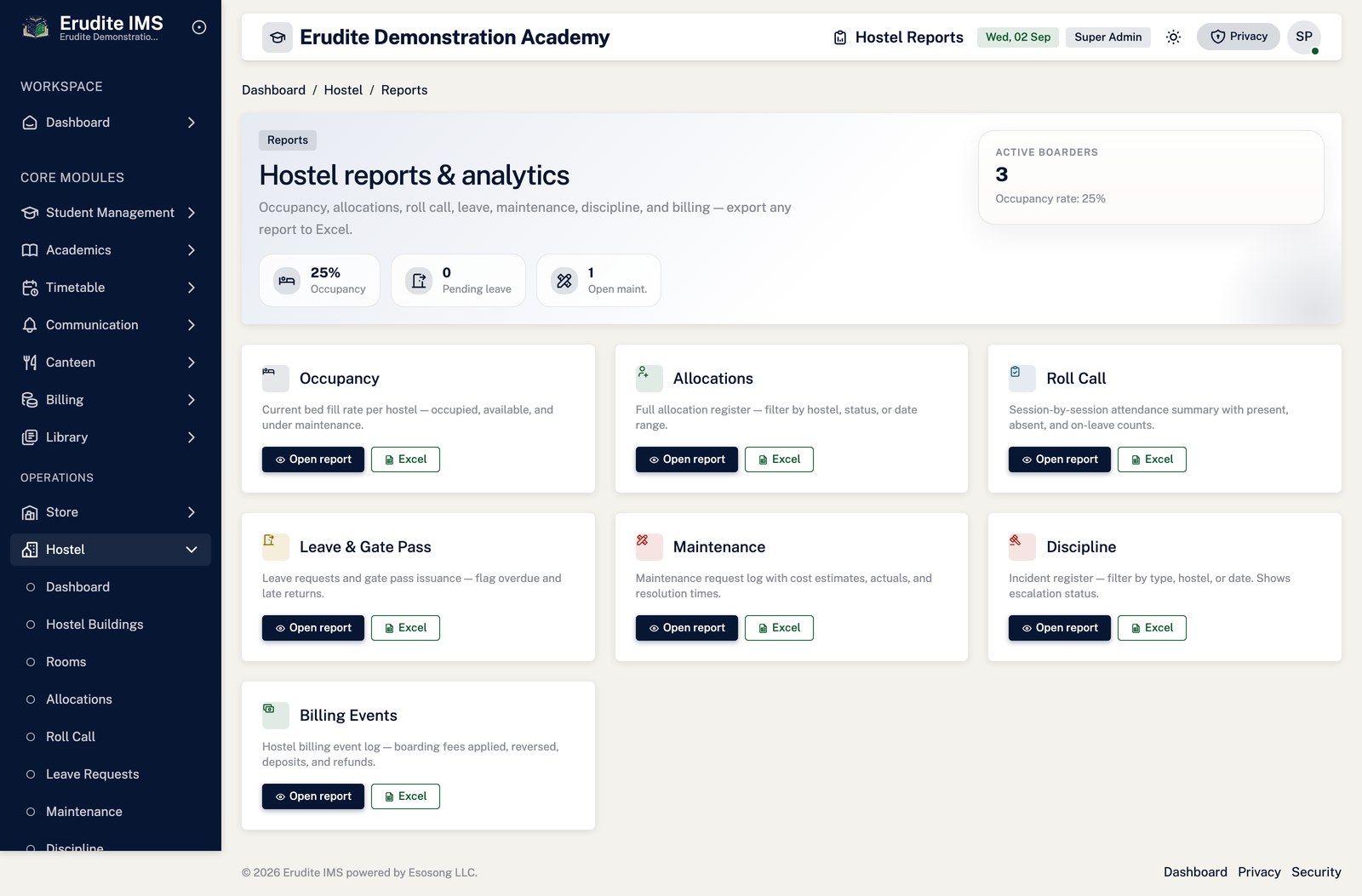This screenshot has height=896, width=1362.
Task: Open report for Maintenance
Action: coord(687,628)
